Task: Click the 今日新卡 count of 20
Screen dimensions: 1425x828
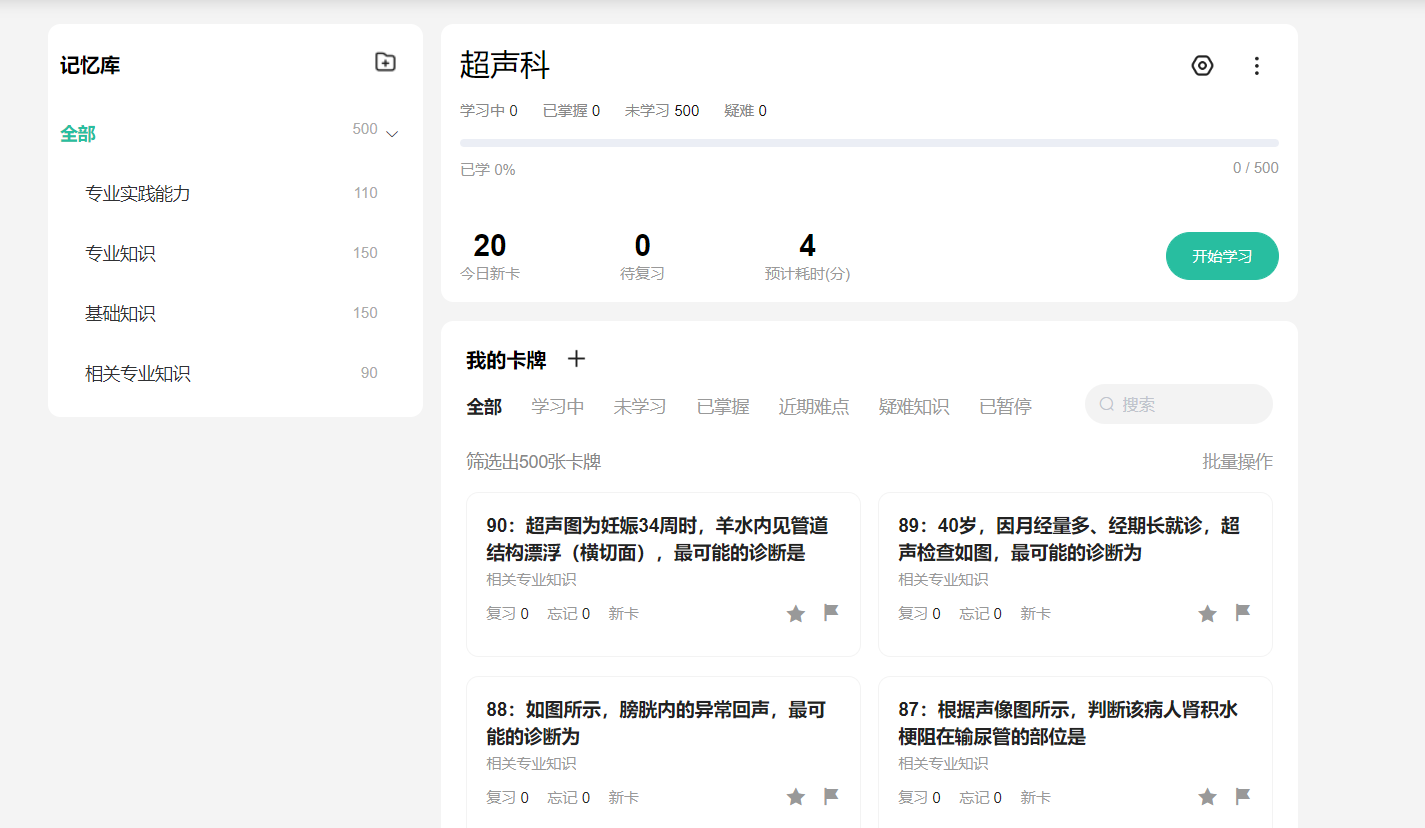Action: [490, 245]
